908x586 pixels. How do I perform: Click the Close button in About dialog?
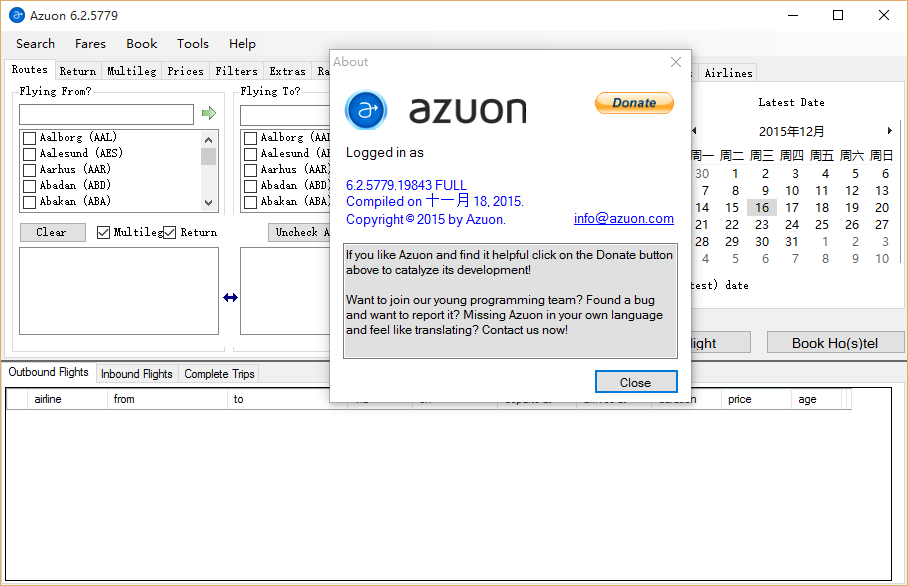click(635, 382)
